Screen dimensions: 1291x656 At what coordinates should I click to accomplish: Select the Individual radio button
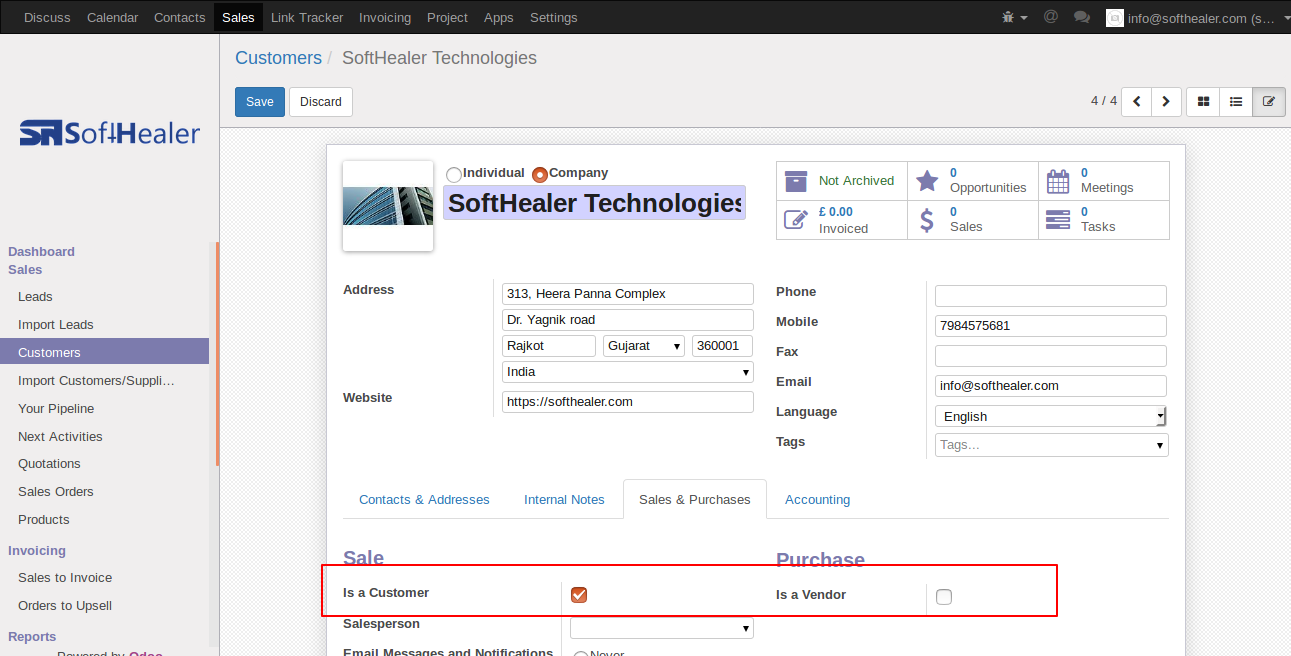(x=454, y=174)
